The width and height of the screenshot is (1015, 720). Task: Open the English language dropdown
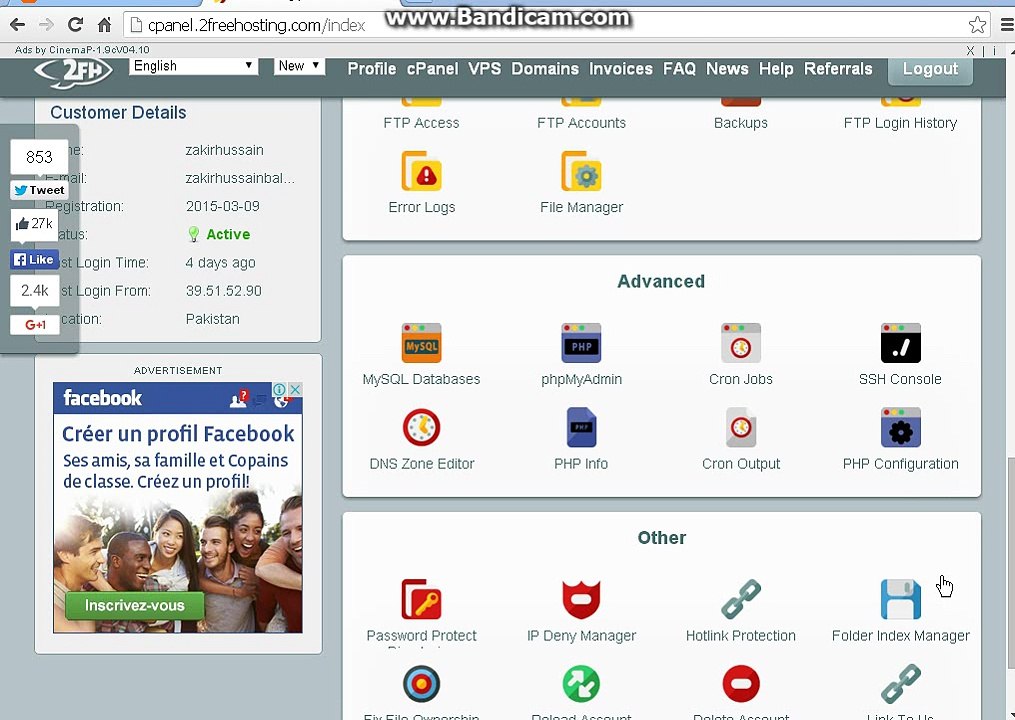pyautogui.click(x=193, y=66)
